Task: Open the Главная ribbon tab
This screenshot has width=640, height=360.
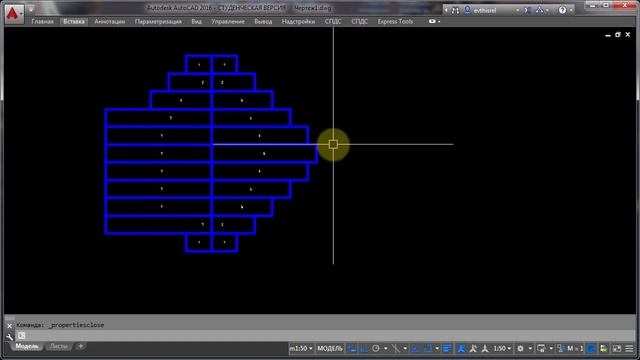Action: (42, 22)
